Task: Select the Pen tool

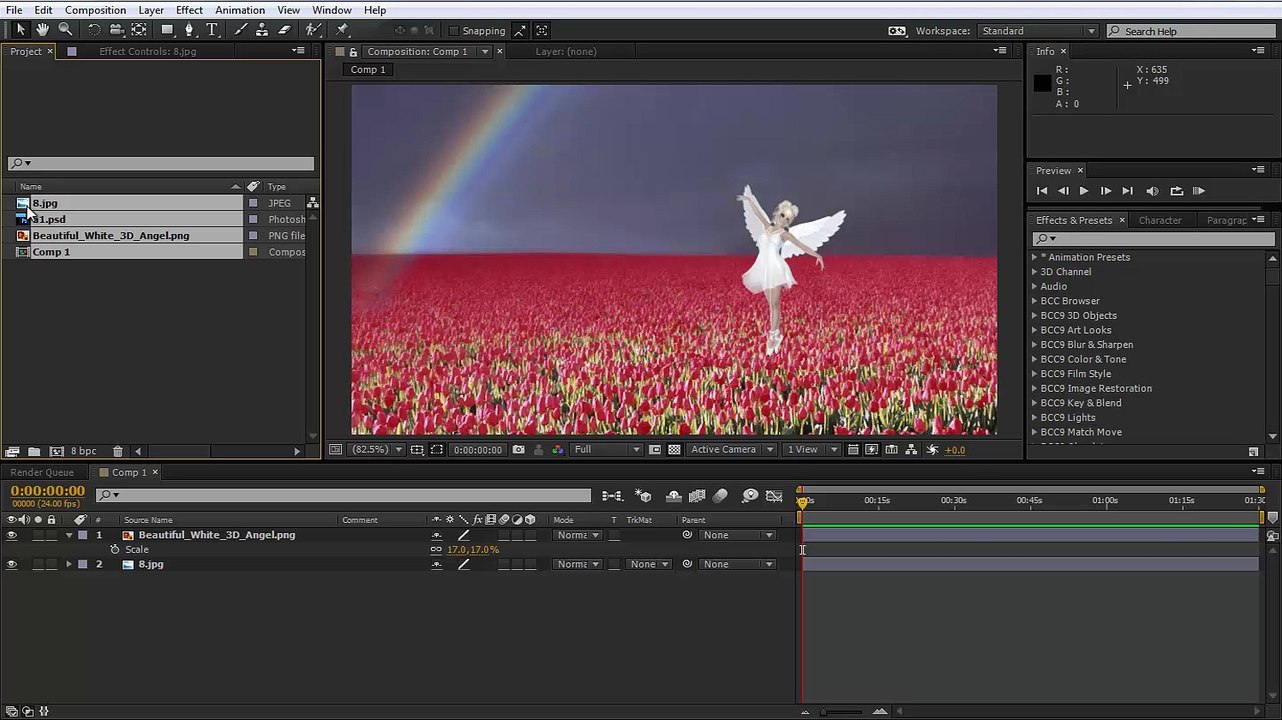Action: coord(190,30)
